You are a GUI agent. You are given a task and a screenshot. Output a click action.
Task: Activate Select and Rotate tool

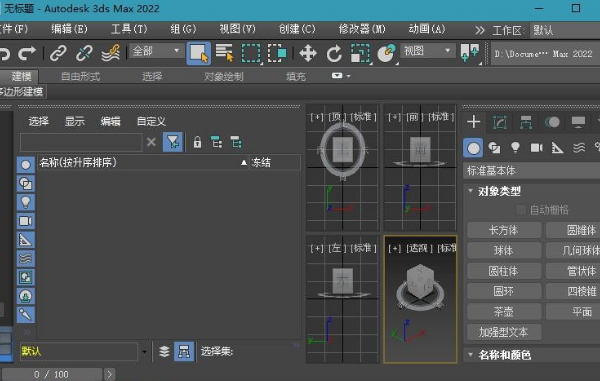pyautogui.click(x=334, y=53)
